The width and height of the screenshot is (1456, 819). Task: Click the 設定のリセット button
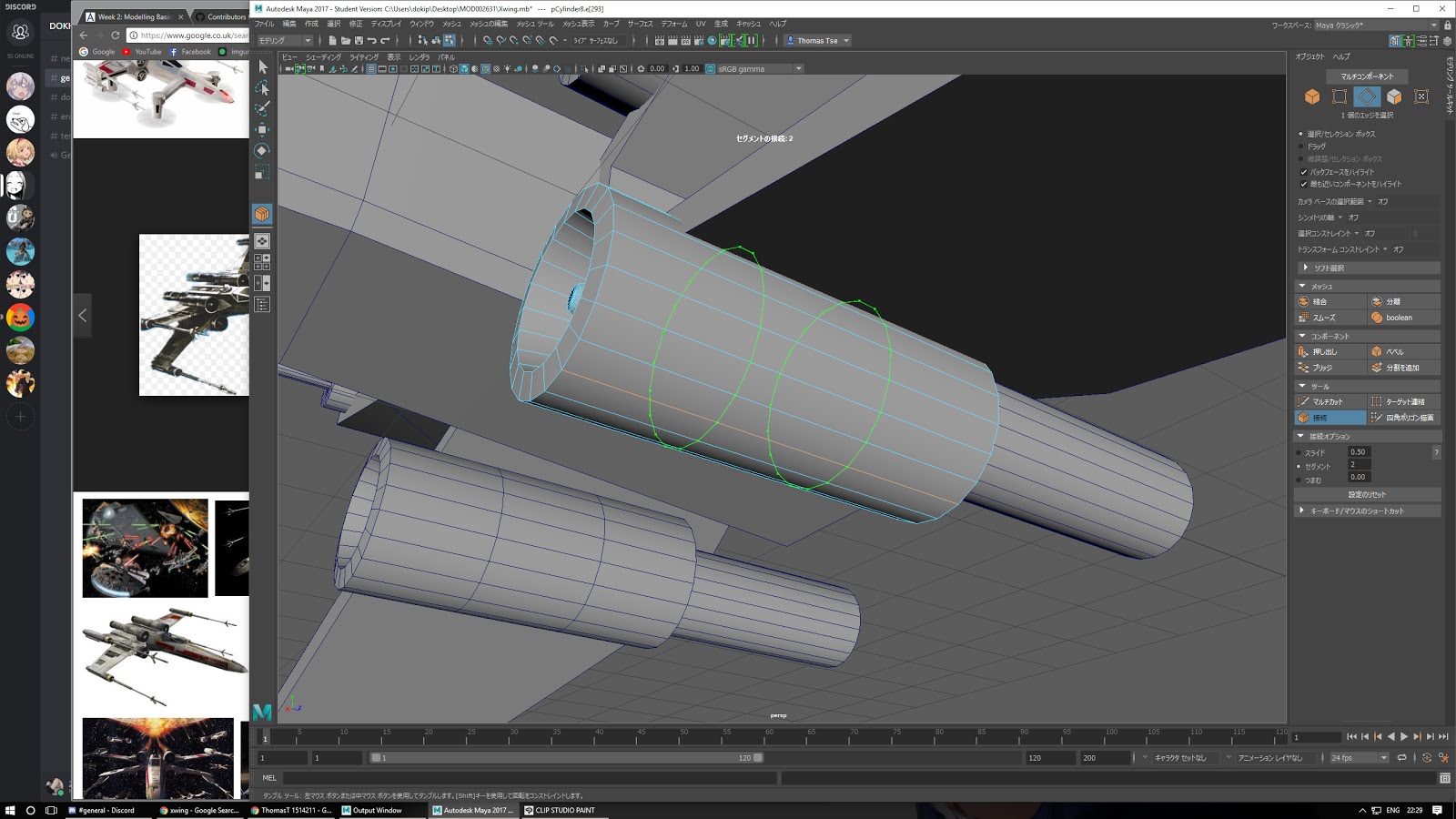[1365, 494]
